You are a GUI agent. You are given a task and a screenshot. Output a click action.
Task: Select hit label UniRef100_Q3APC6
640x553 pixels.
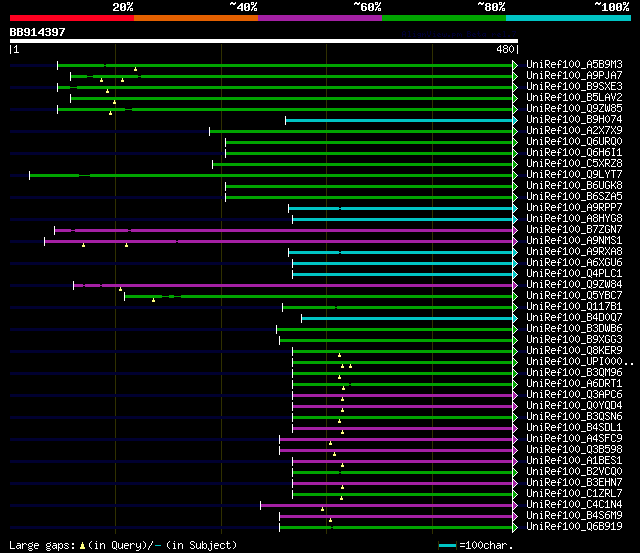[x=574, y=395]
